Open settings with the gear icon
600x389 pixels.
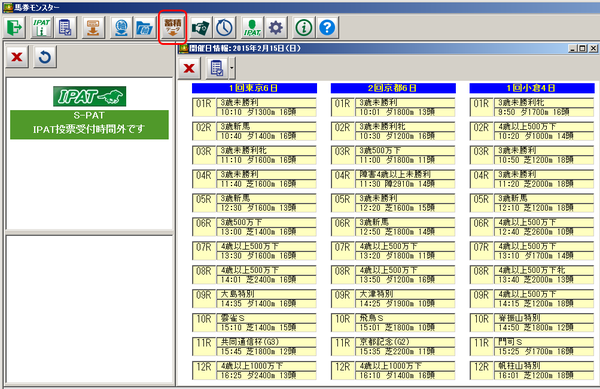click(x=276, y=28)
